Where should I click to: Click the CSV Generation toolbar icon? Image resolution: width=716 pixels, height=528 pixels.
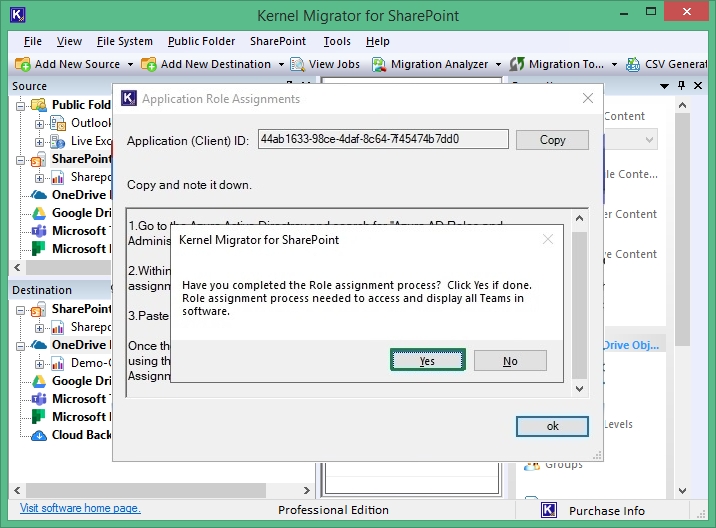pos(633,64)
